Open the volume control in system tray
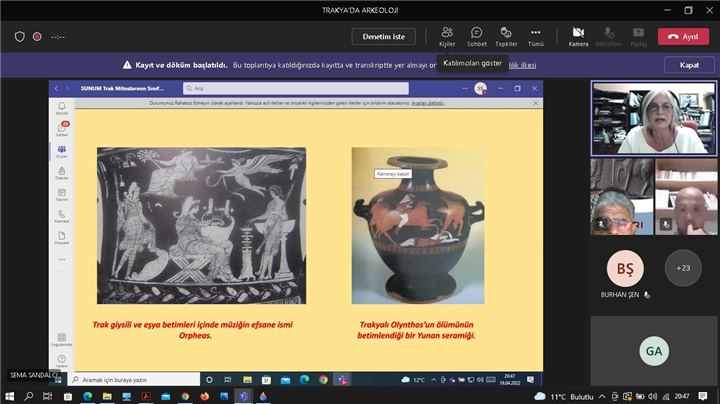Screen dimensions: 720x404 pos(652,396)
